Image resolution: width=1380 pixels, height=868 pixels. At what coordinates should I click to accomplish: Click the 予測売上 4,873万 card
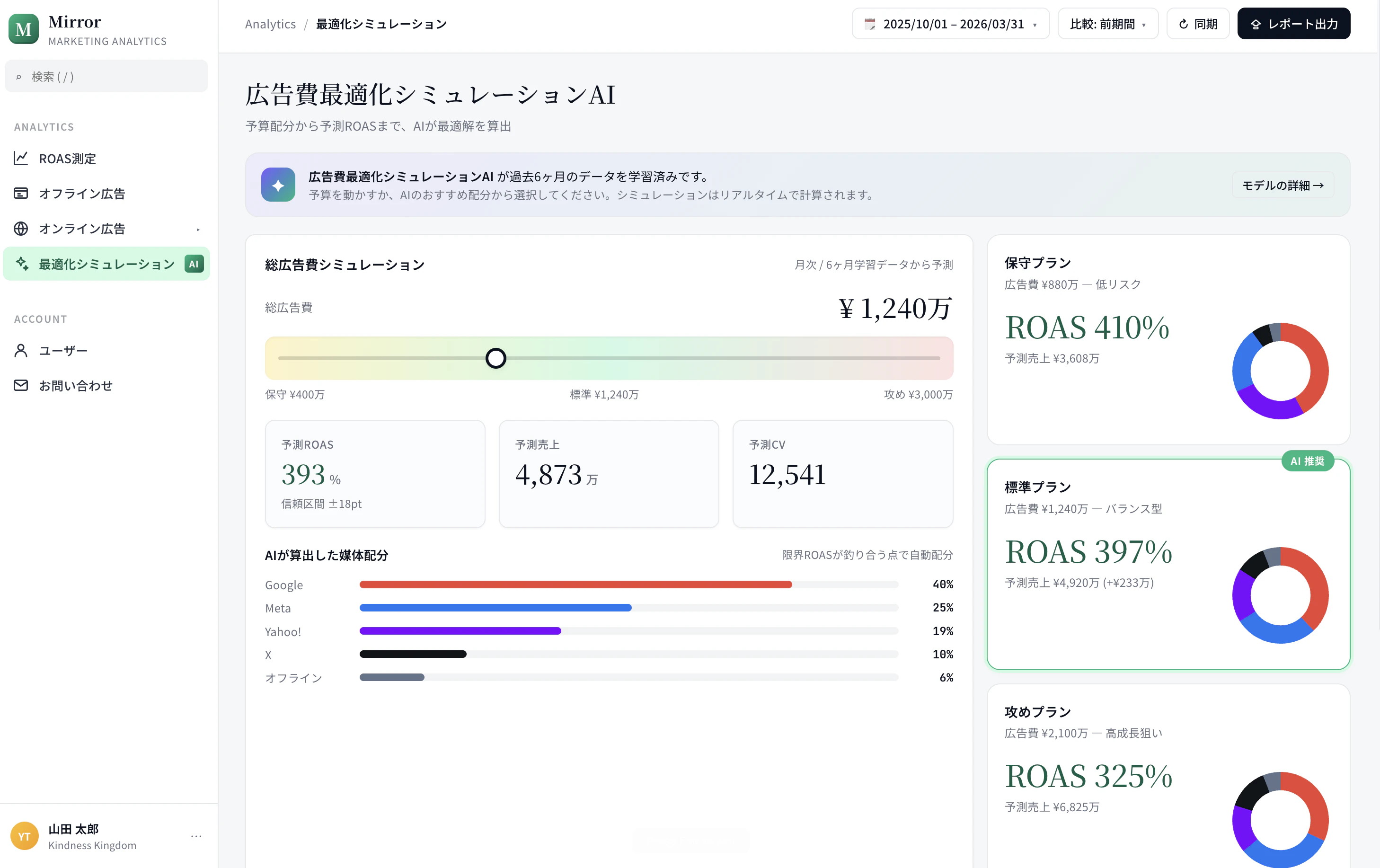(x=609, y=474)
